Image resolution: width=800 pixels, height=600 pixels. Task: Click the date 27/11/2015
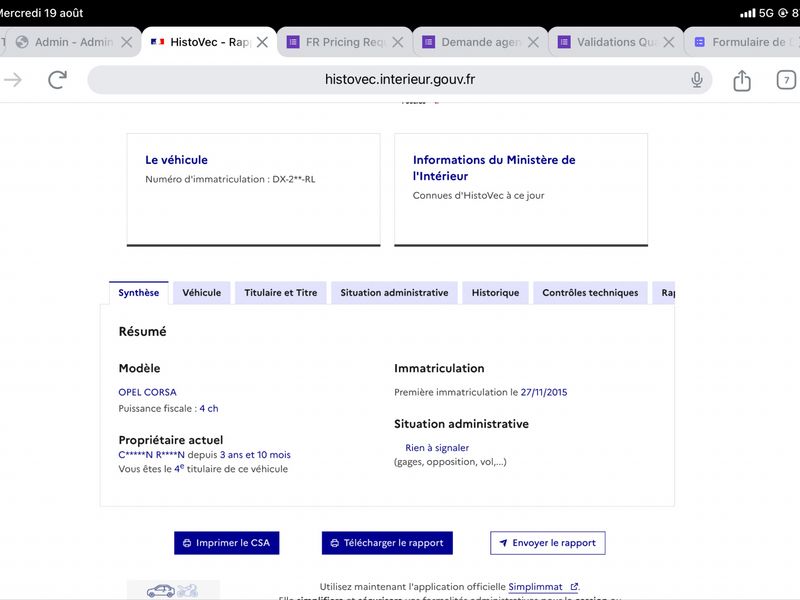click(544, 392)
